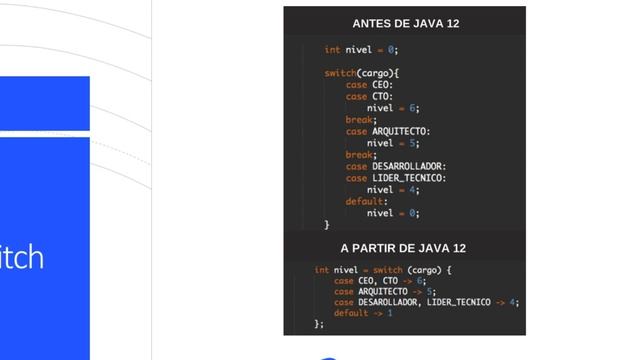This screenshot has width=640, height=360.
Task: Click the 'default:' label in old switch
Action: point(366,202)
